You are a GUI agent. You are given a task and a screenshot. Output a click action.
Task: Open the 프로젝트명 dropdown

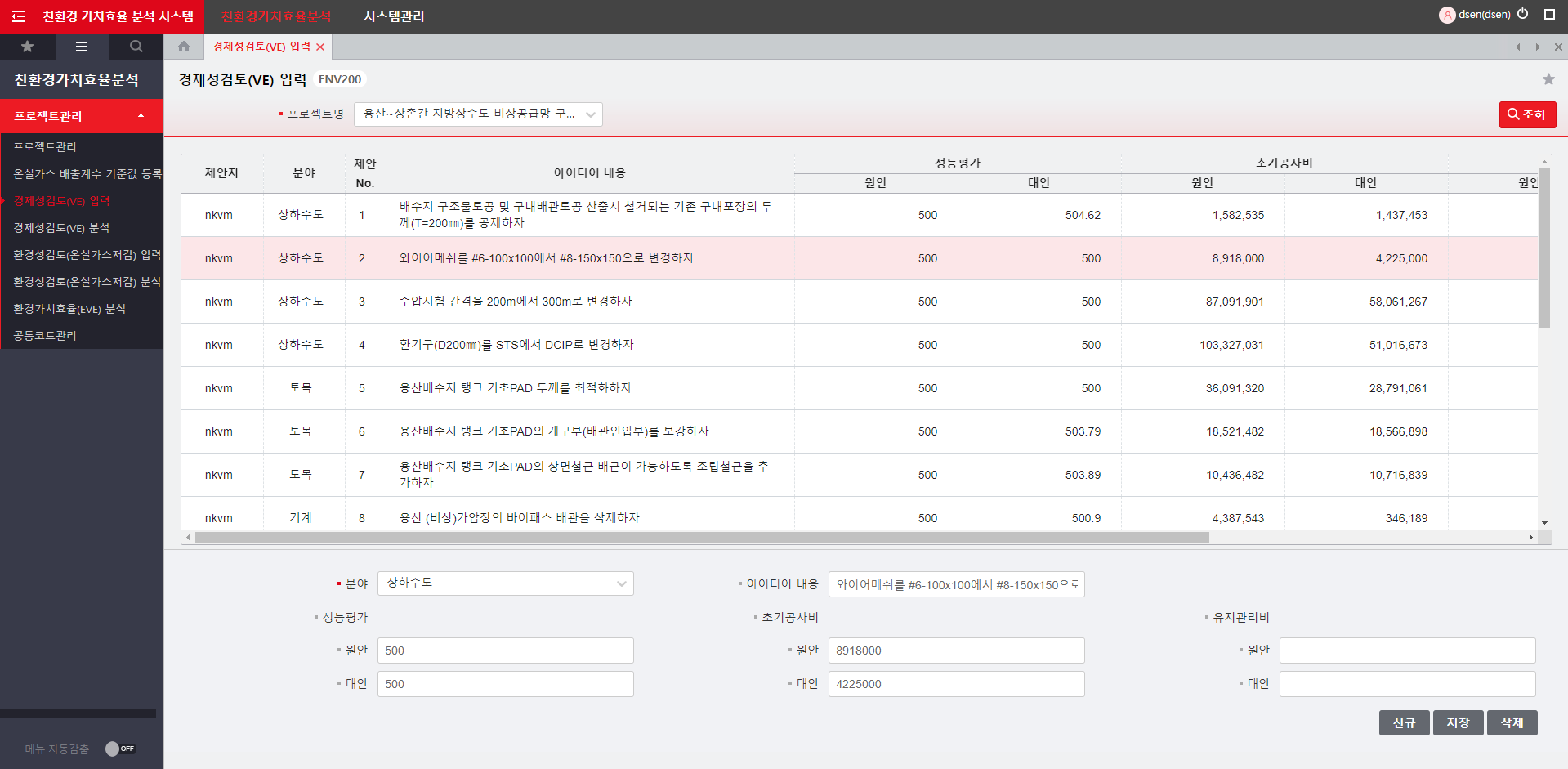(x=478, y=114)
